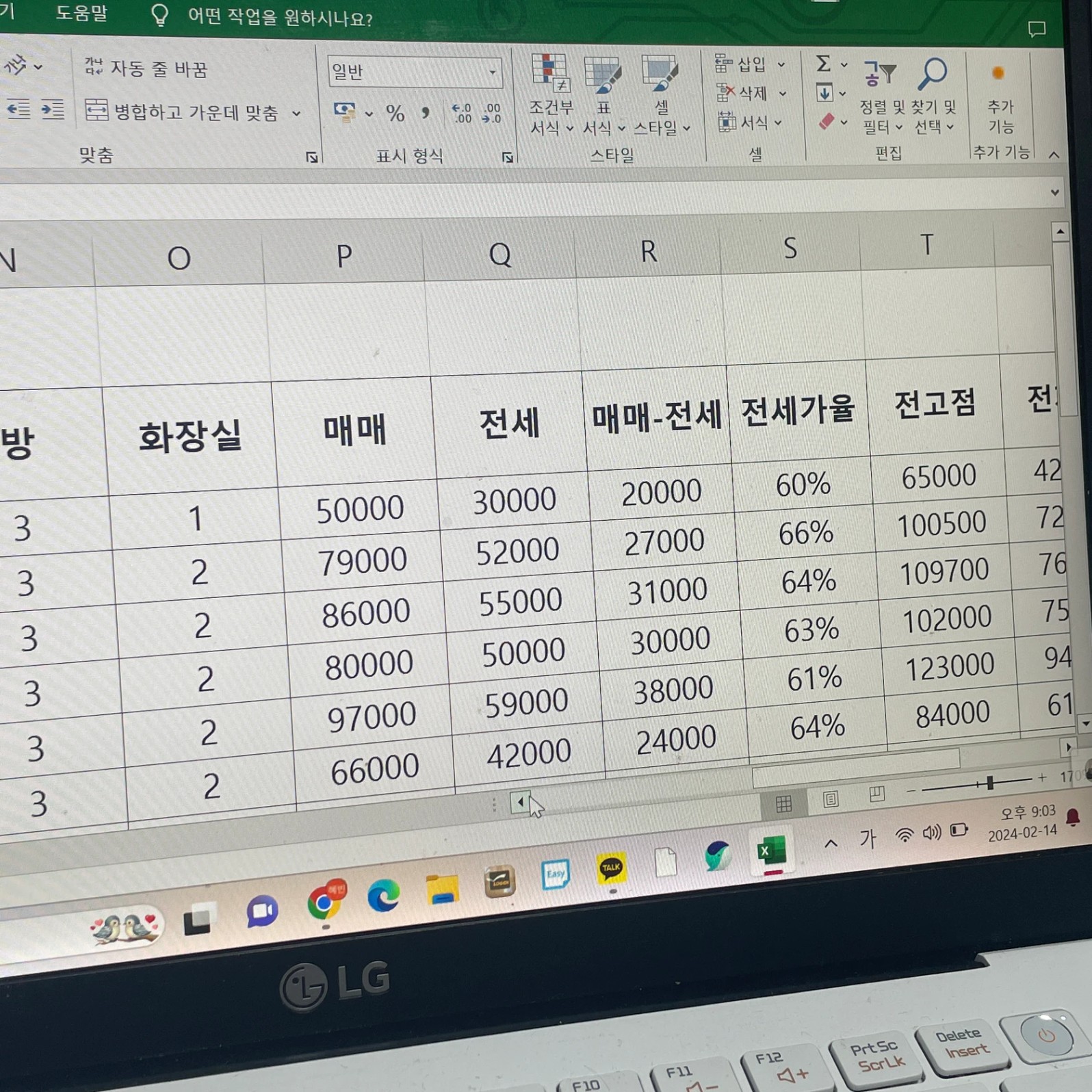Apply accounting number format icon
This screenshot has height=1092, width=1092.
344,112
